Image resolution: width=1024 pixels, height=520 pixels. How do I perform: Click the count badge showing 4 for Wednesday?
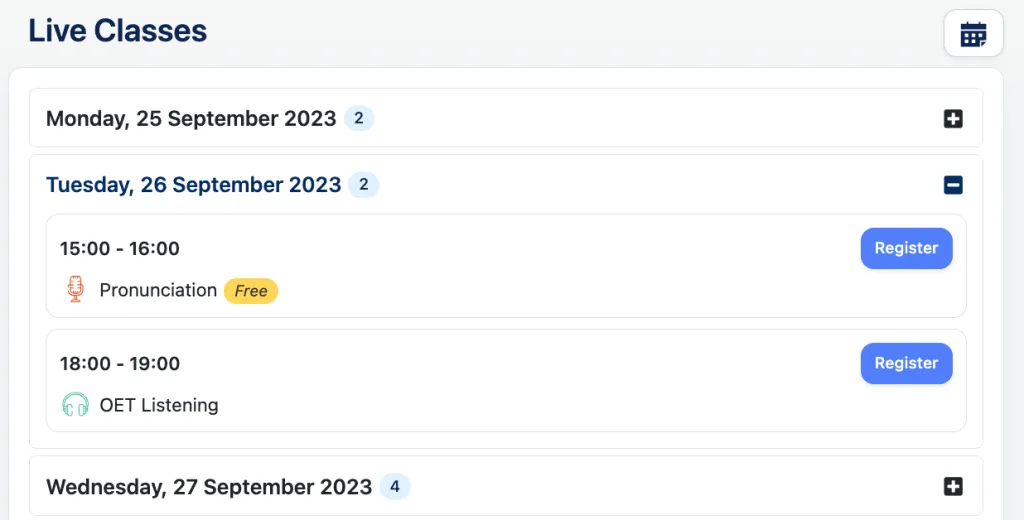pos(394,487)
